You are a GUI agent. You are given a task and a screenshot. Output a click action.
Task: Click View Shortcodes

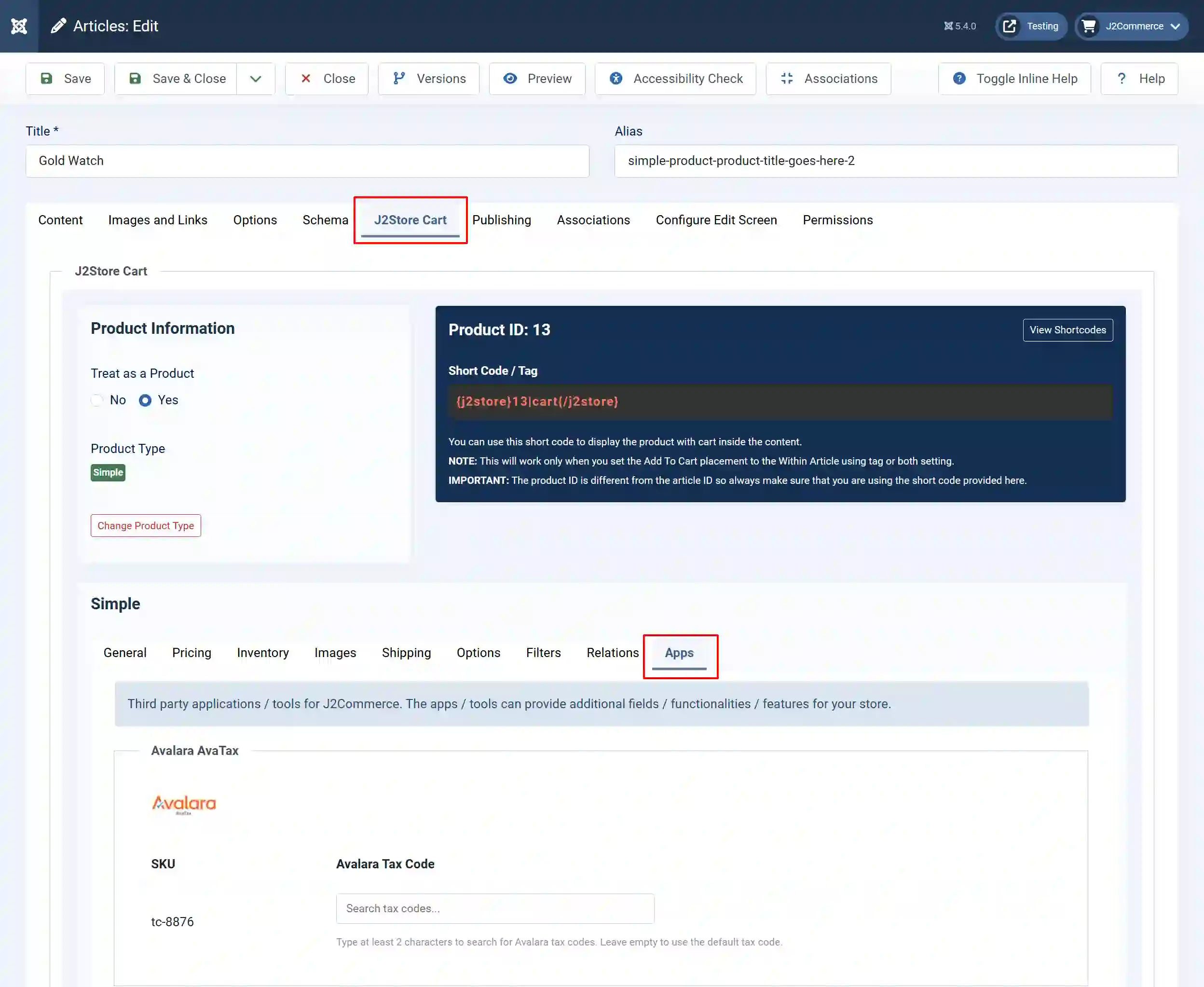tap(1067, 330)
